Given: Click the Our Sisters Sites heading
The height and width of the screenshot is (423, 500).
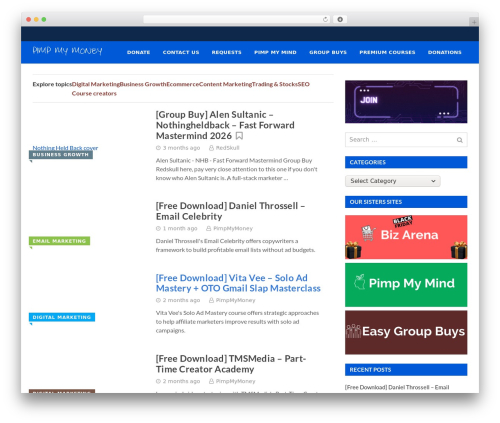Looking at the screenshot, I should coord(406,202).
